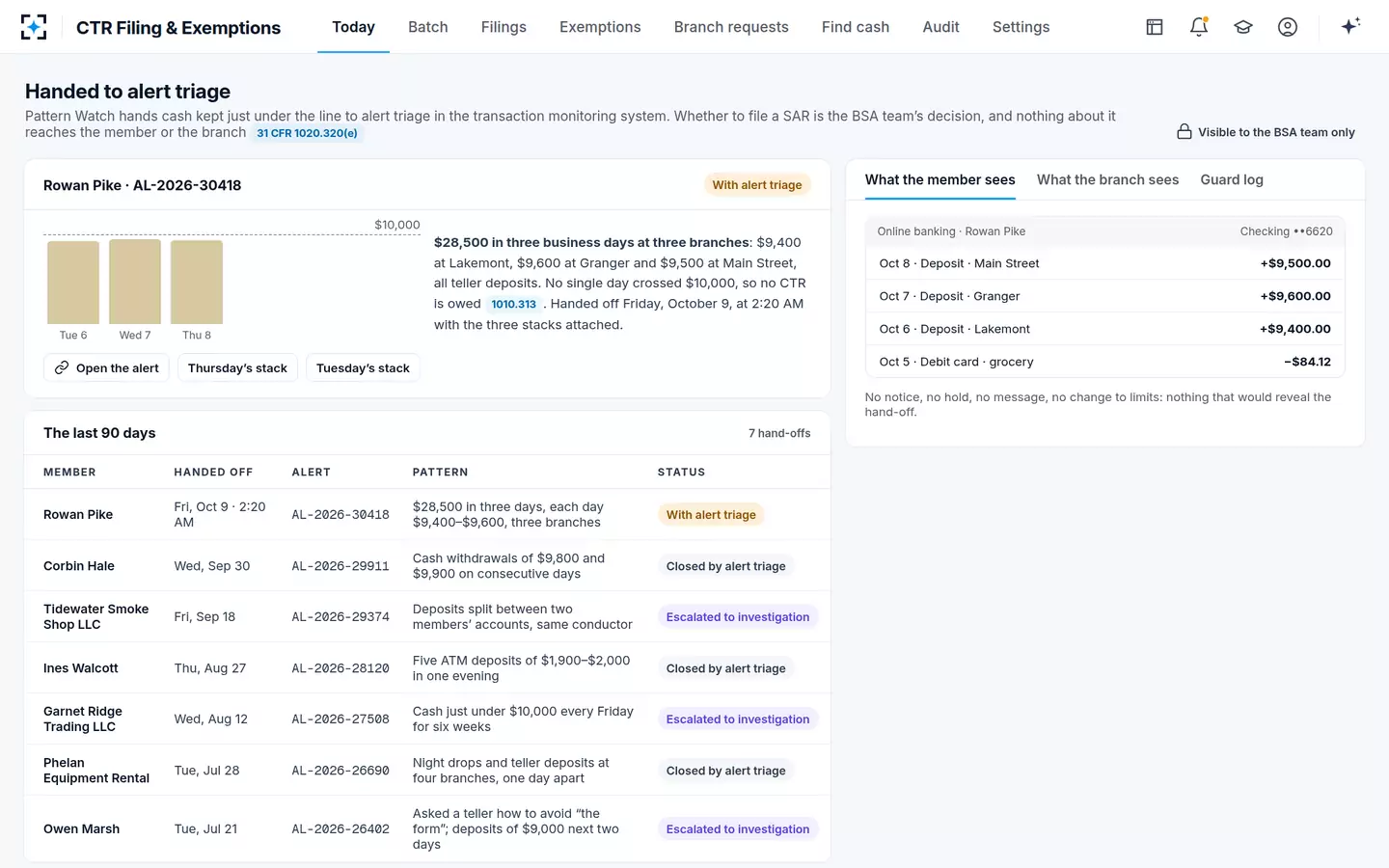Viewport: 1389px width, 868px height.
Task: Launch the sparkle AI assistant icon
Action: coord(1350,26)
